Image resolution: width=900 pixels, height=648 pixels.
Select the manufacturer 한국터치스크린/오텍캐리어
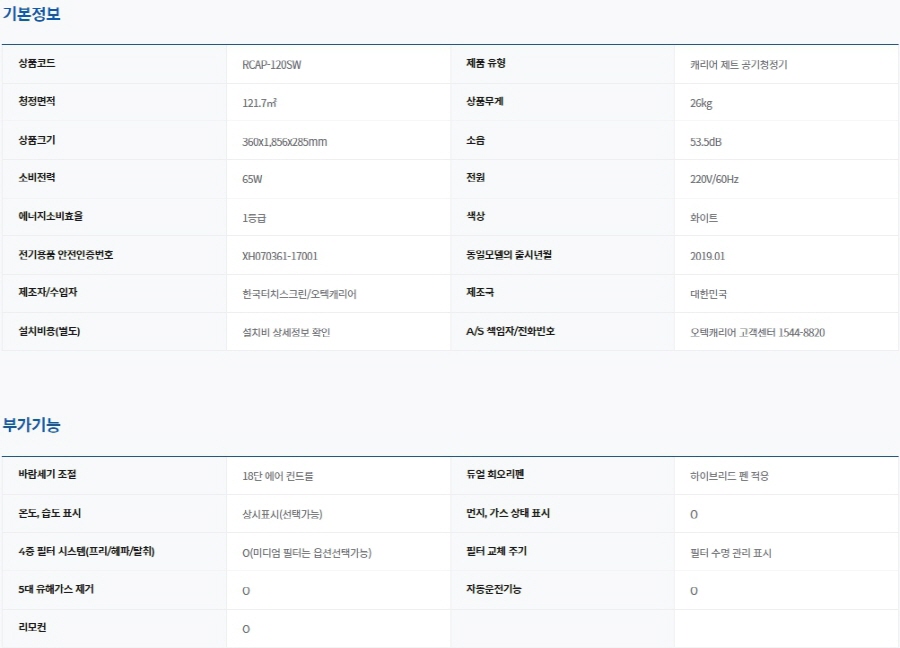(299, 294)
